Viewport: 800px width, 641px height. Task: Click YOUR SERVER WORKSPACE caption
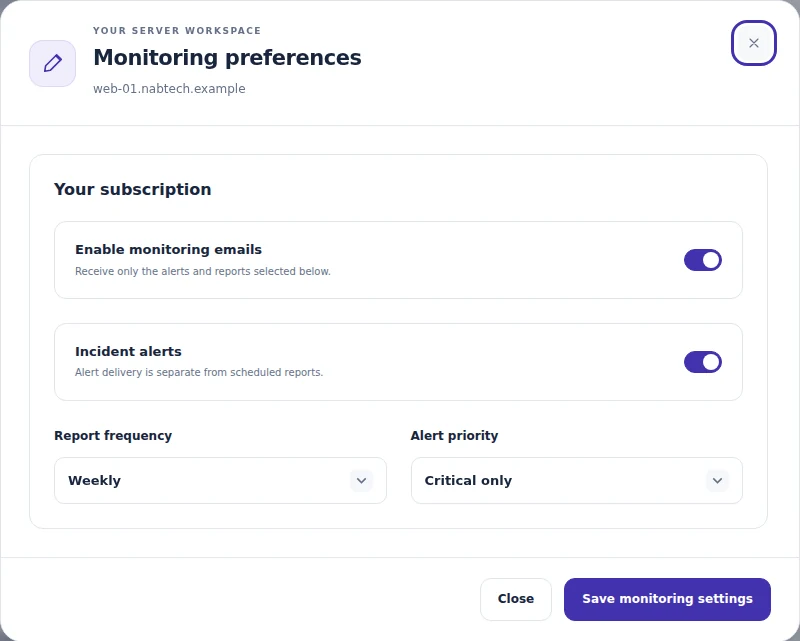coord(177,31)
